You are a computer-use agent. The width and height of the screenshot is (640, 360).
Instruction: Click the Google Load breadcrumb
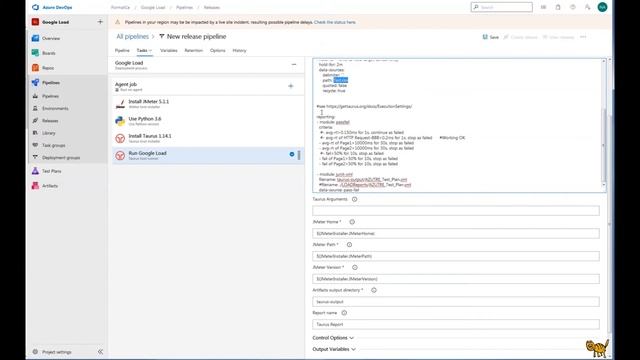(x=153, y=7)
